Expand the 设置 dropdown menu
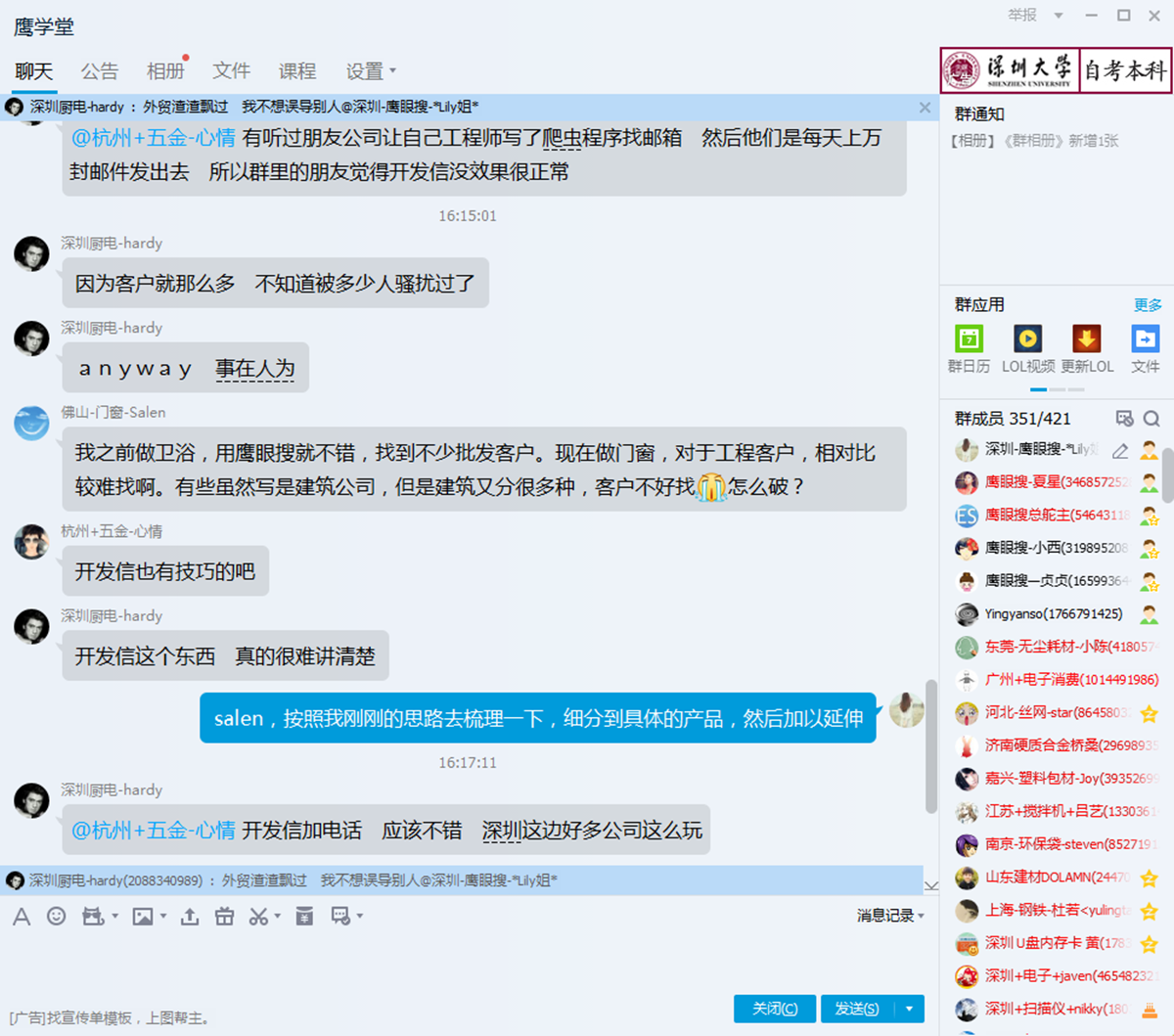Viewport: 1174px width, 1036px height. click(371, 71)
